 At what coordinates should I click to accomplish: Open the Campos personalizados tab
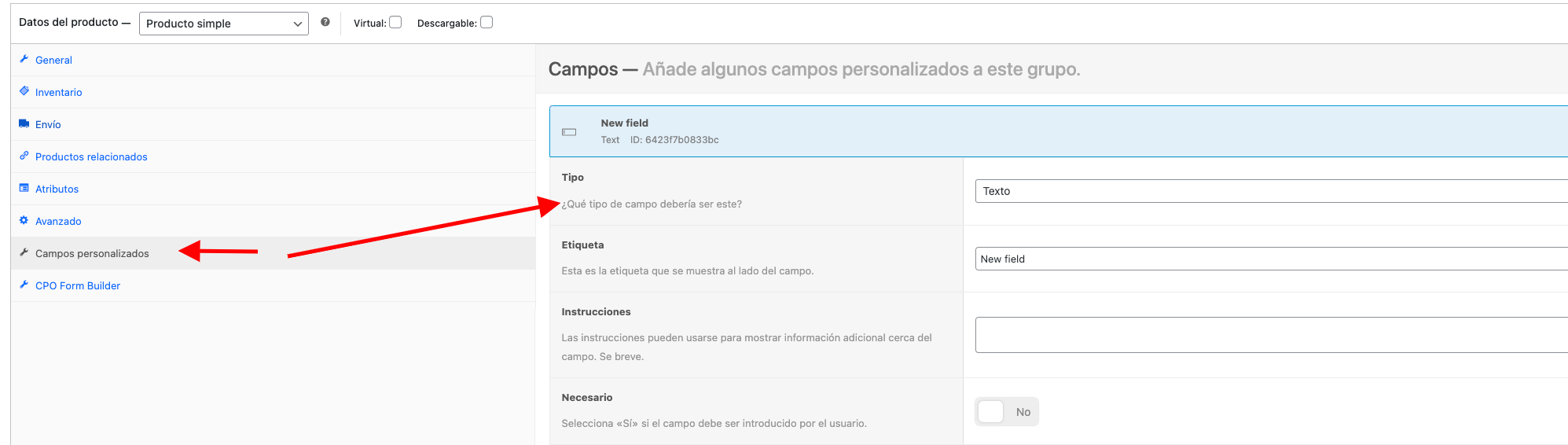pos(92,253)
